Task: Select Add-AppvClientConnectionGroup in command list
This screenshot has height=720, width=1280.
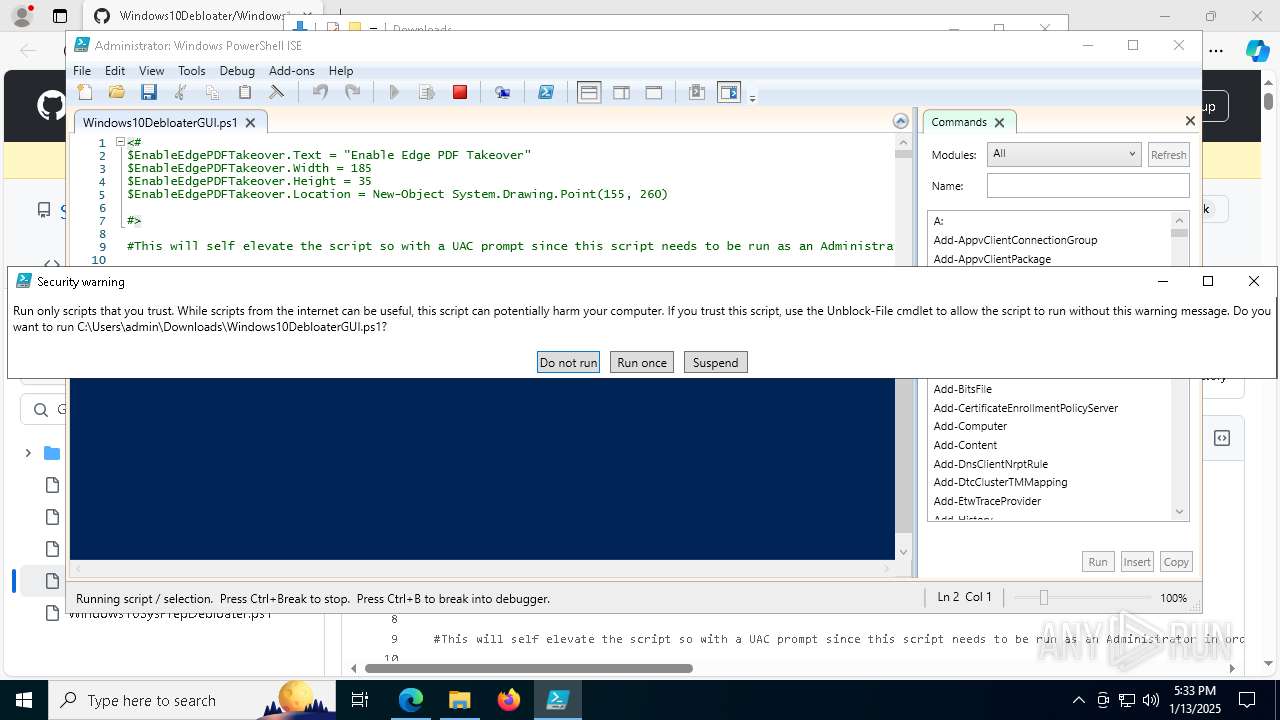Action: tap(1015, 240)
